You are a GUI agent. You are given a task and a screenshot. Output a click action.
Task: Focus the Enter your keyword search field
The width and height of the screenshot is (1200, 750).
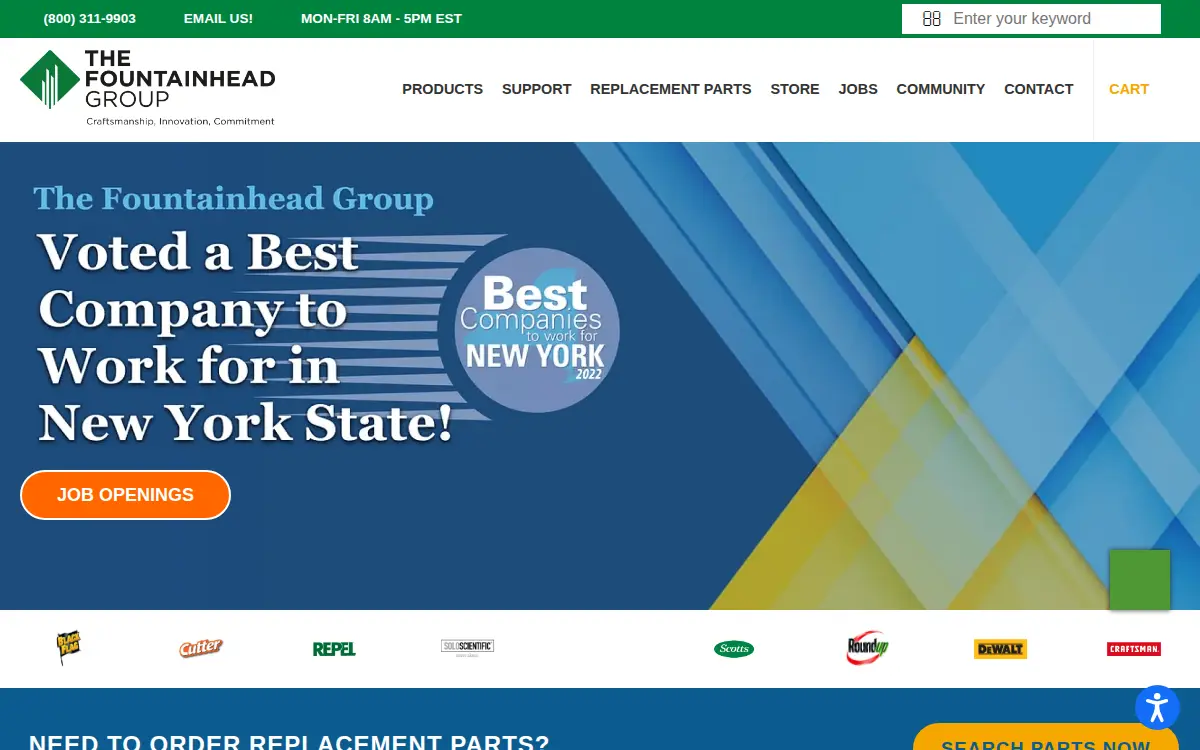(x=1031, y=19)
